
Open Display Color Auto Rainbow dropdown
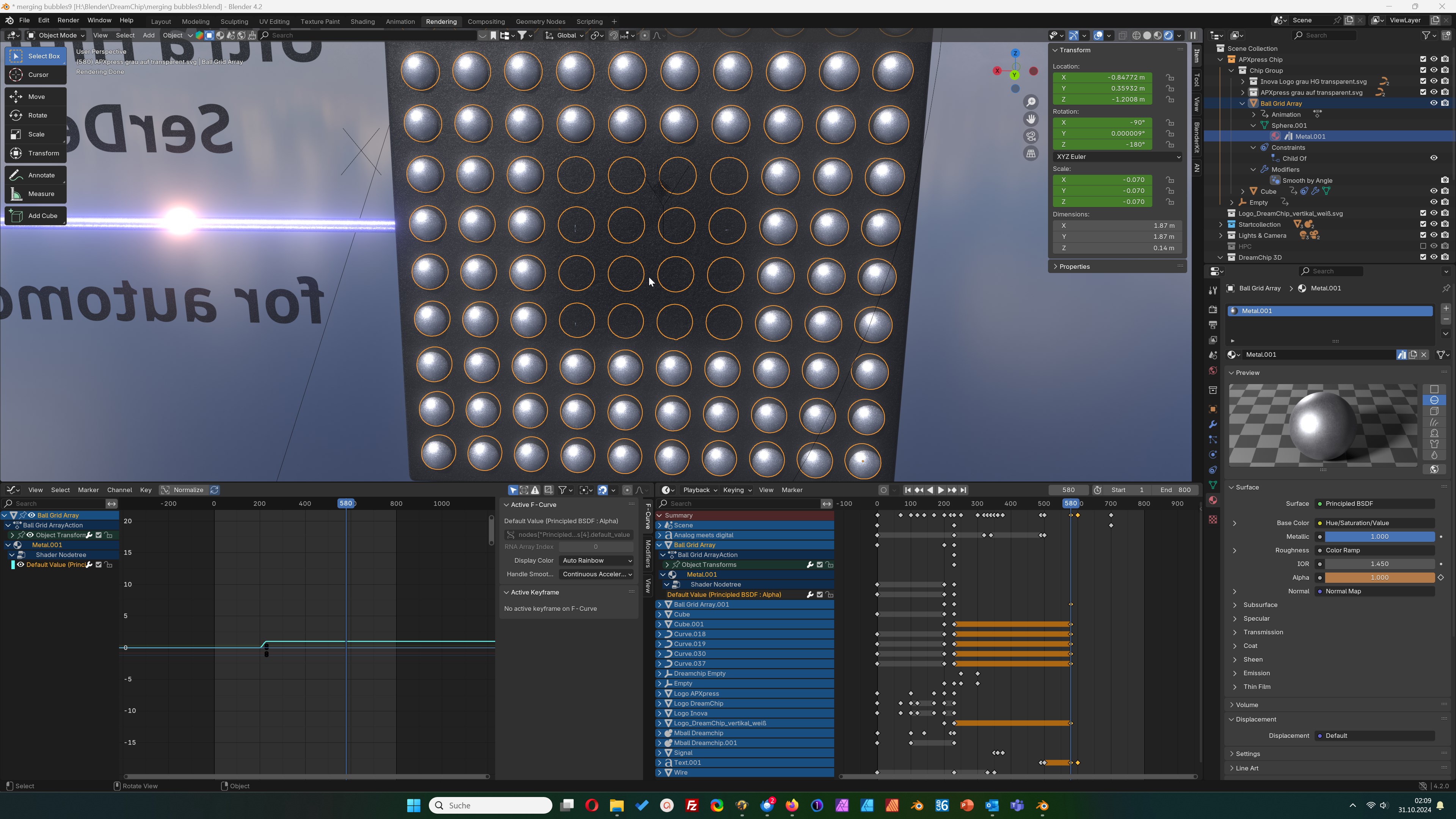coord(596,560)
